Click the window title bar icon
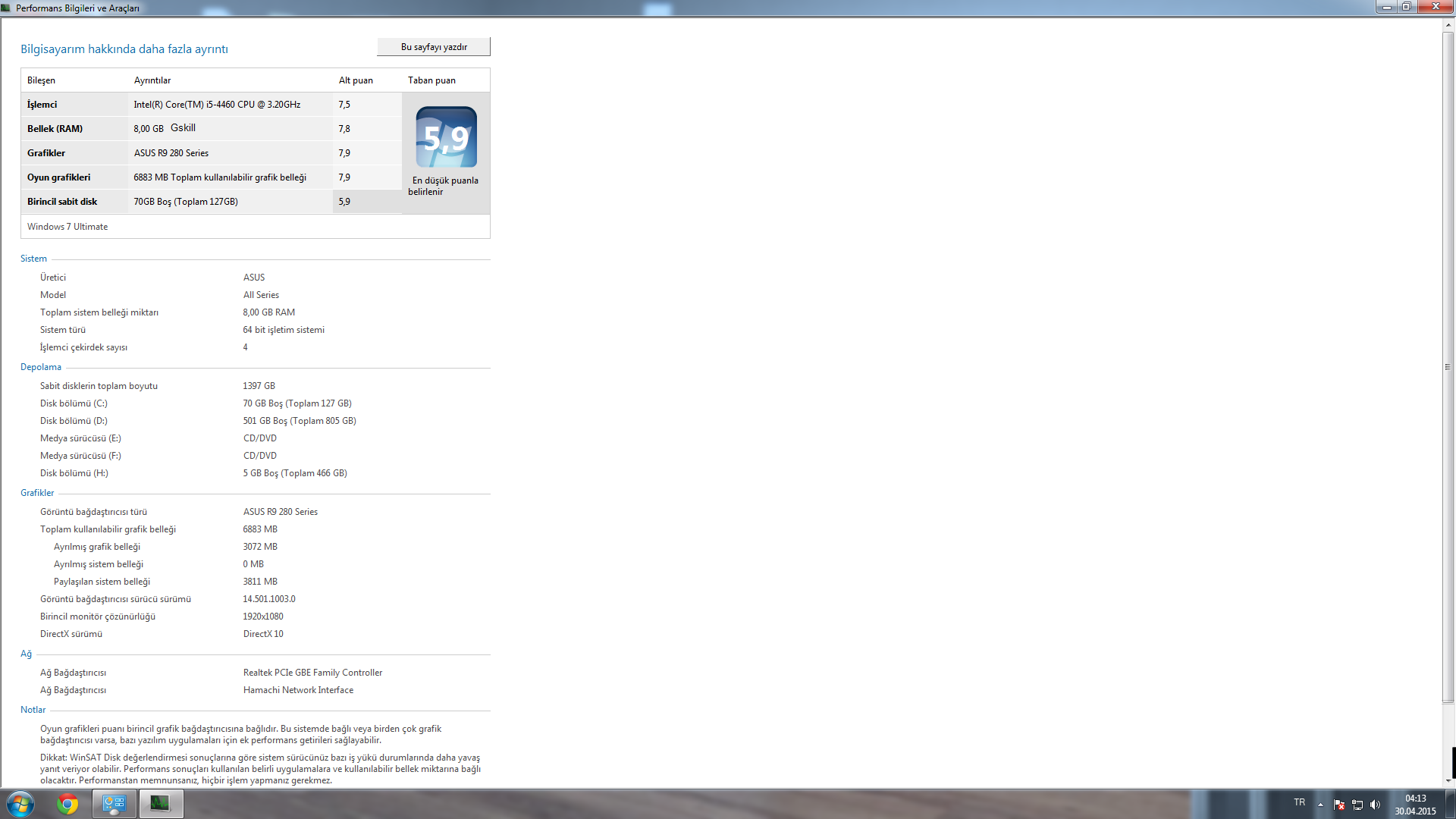1456x819 pixels. pyautogui.click(x=6, y=8)
